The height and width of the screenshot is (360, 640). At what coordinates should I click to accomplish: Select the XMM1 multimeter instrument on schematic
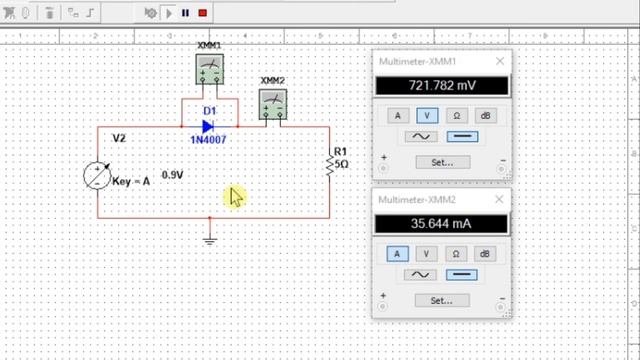point(209,69)
